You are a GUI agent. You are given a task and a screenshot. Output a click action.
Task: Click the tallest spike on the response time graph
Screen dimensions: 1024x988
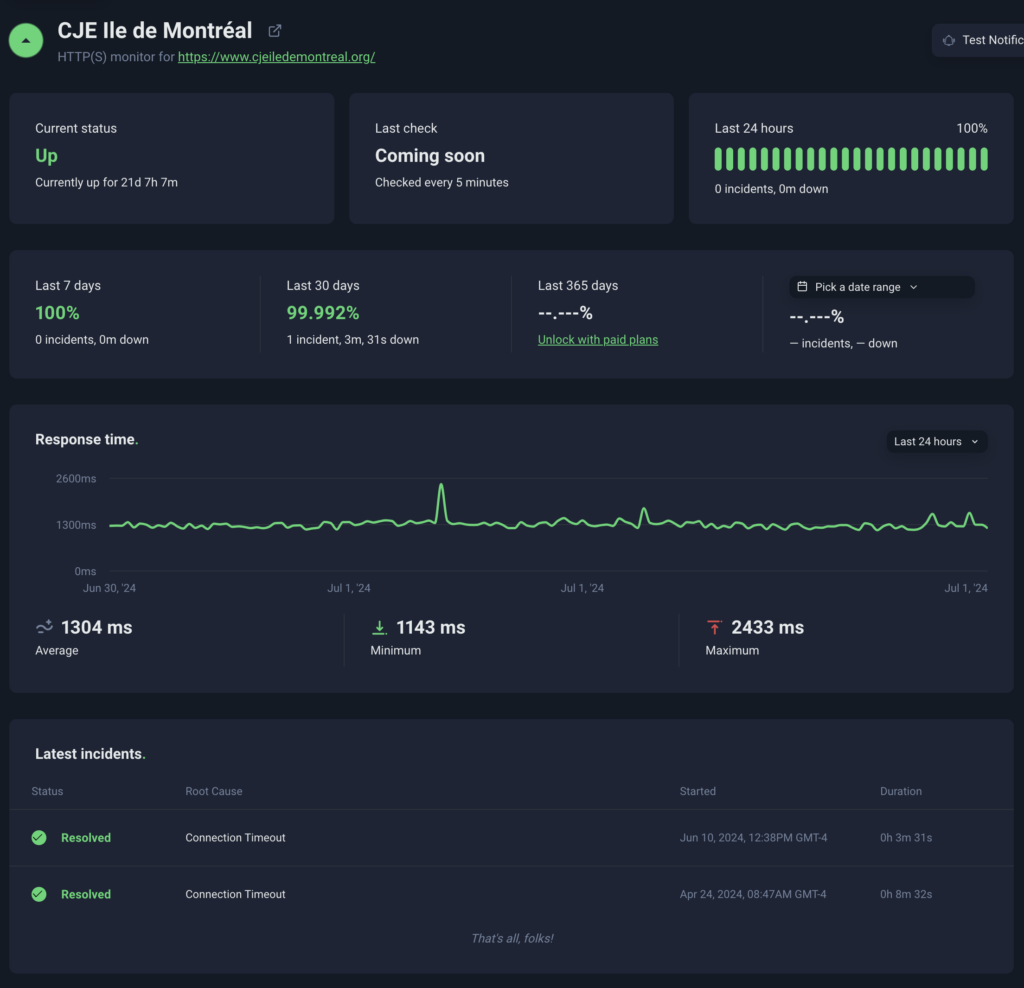coord(441,487)
